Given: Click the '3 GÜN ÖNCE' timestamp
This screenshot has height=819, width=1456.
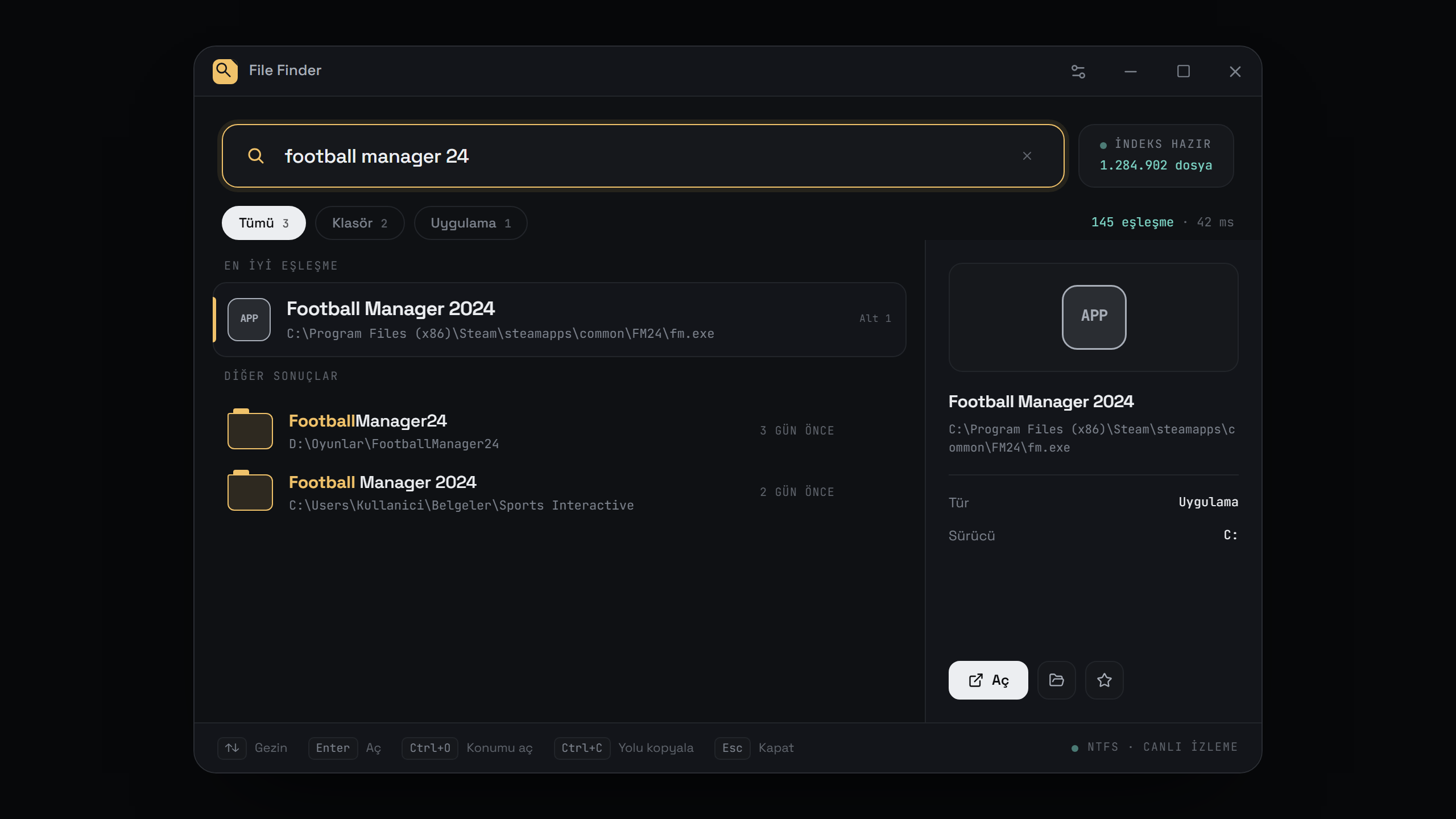Looking at the screenshot, I should tap(797, 431).
